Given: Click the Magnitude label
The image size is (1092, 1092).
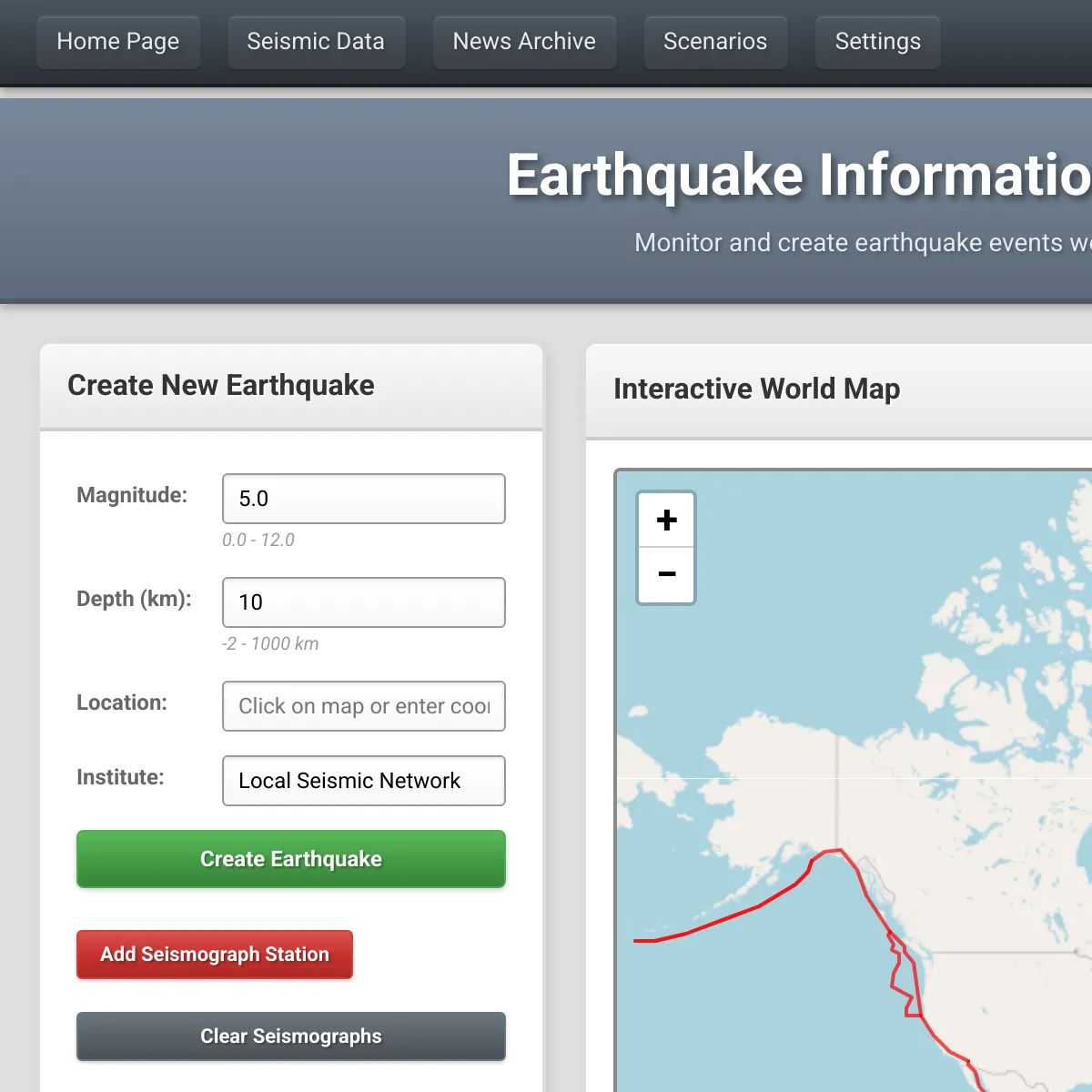Looking at the screenshot, I should coord(132,495).
